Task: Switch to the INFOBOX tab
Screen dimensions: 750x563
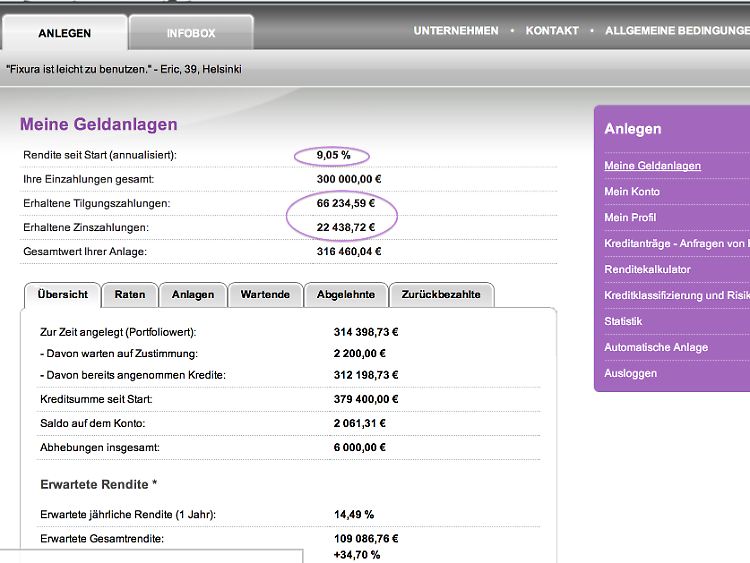Action: coord(190,33)
